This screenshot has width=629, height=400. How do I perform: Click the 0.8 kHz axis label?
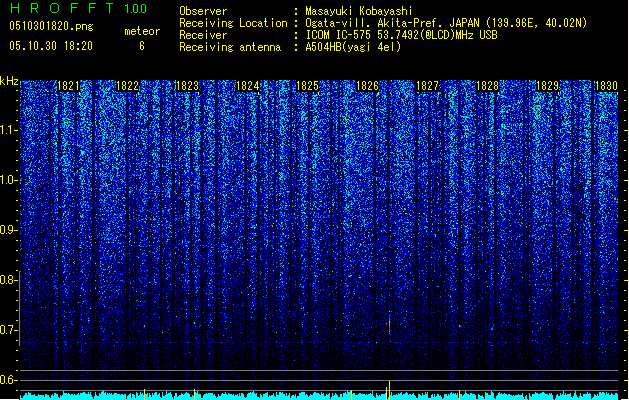click(8, 280)
